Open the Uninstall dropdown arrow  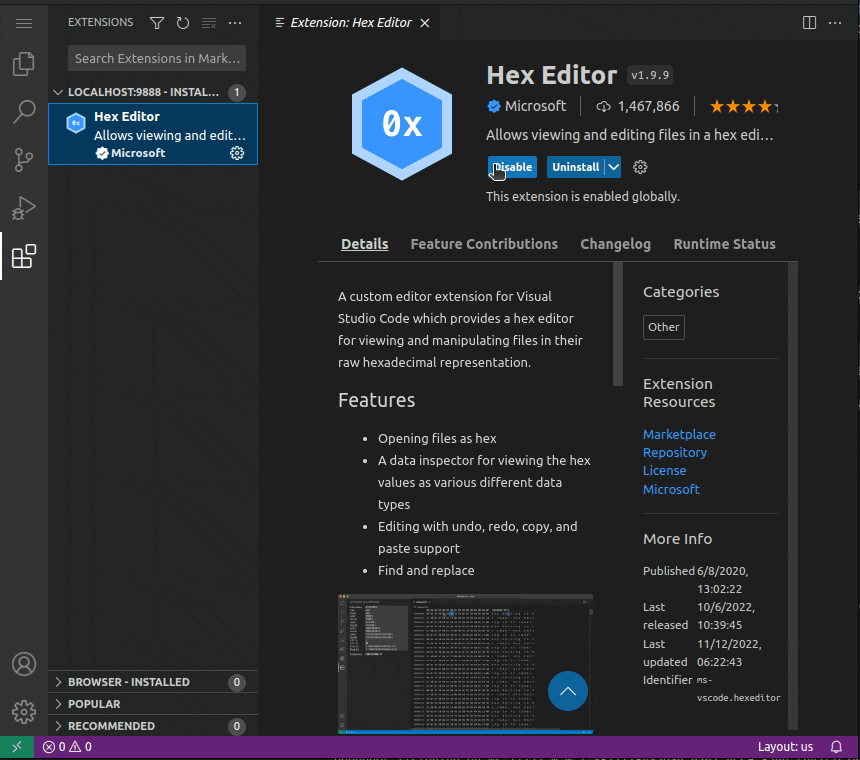pos(613,167)
